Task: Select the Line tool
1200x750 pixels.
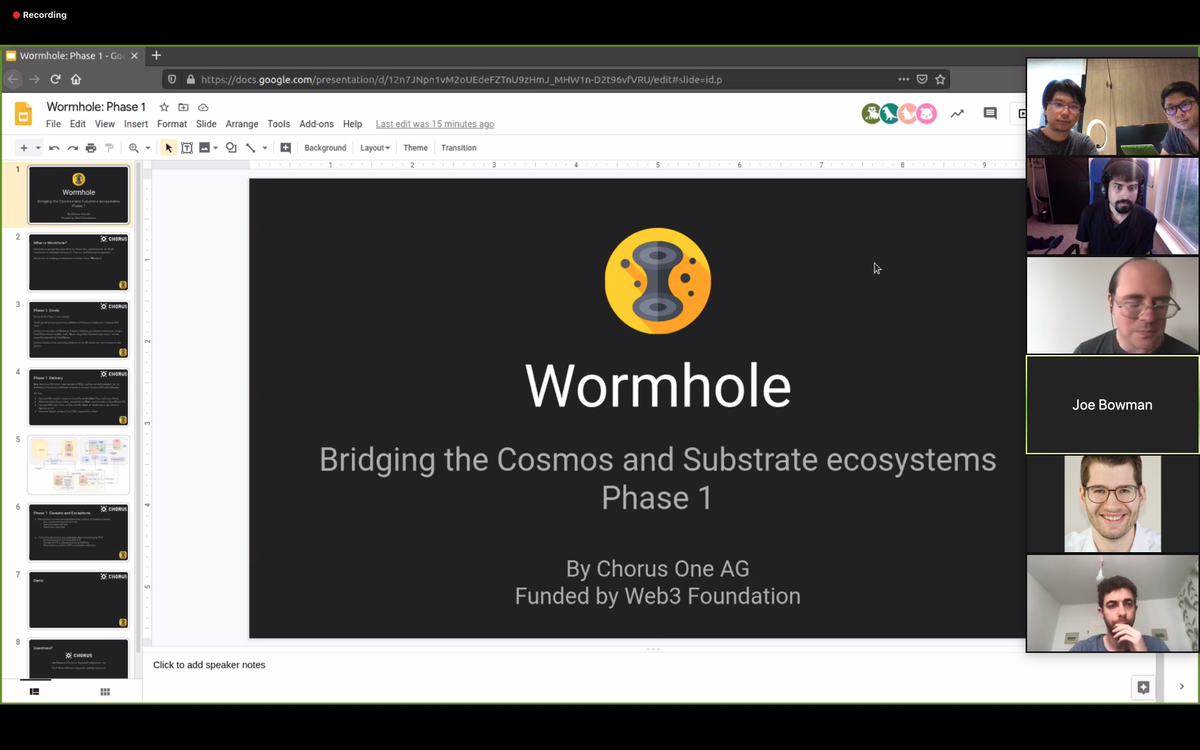Action: [x=250, y=148]
